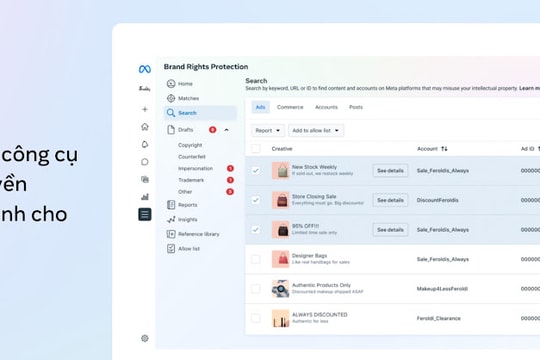Open the Authentic Products Only thumbnail
Viewport: 540px width, 360px height.
pos(280,289)
